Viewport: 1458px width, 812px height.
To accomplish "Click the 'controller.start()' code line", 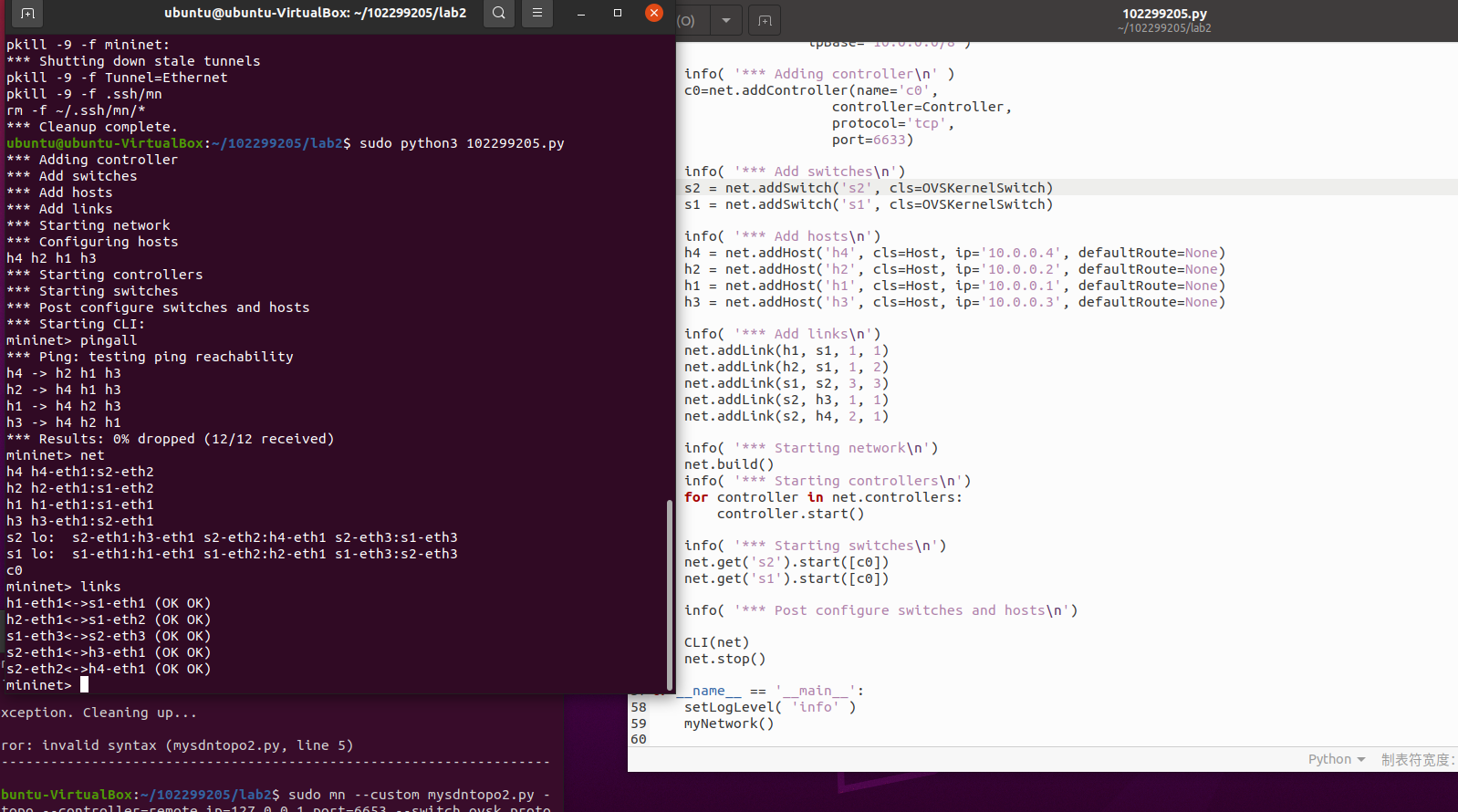I will coord(790,514).
